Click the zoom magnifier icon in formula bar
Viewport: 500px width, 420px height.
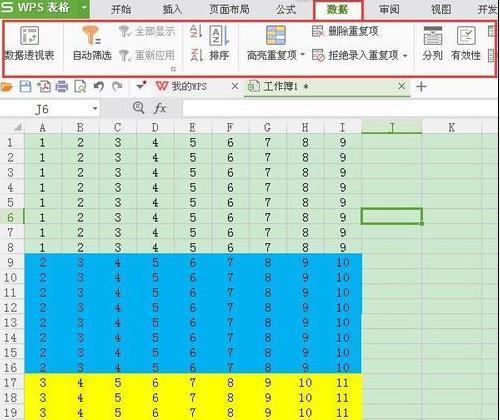coord(138,108)
